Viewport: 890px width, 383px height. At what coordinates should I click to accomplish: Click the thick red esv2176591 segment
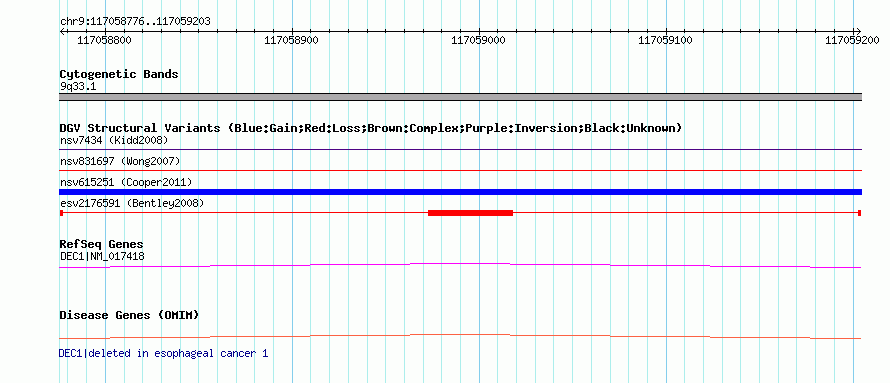pos(471,213)
